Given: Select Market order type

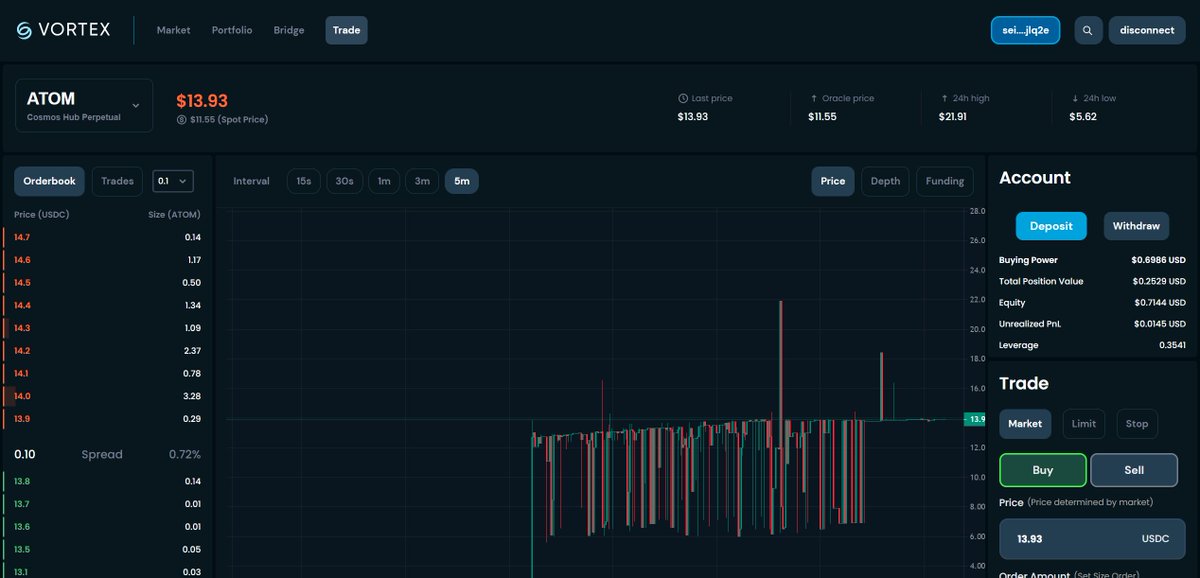Looking at the screenshot, I should click(x=1025, y=423).
